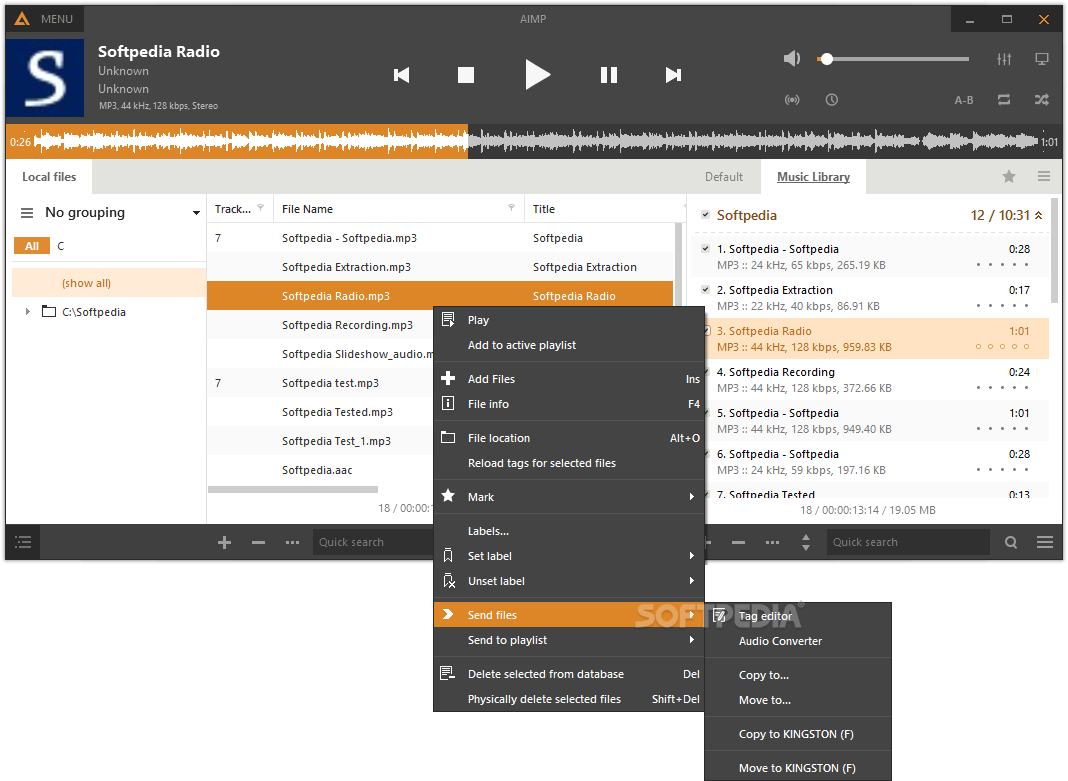Choose Add Files in context menu
Viewport: 1068px width, 781px height.
tap(569, 379)
